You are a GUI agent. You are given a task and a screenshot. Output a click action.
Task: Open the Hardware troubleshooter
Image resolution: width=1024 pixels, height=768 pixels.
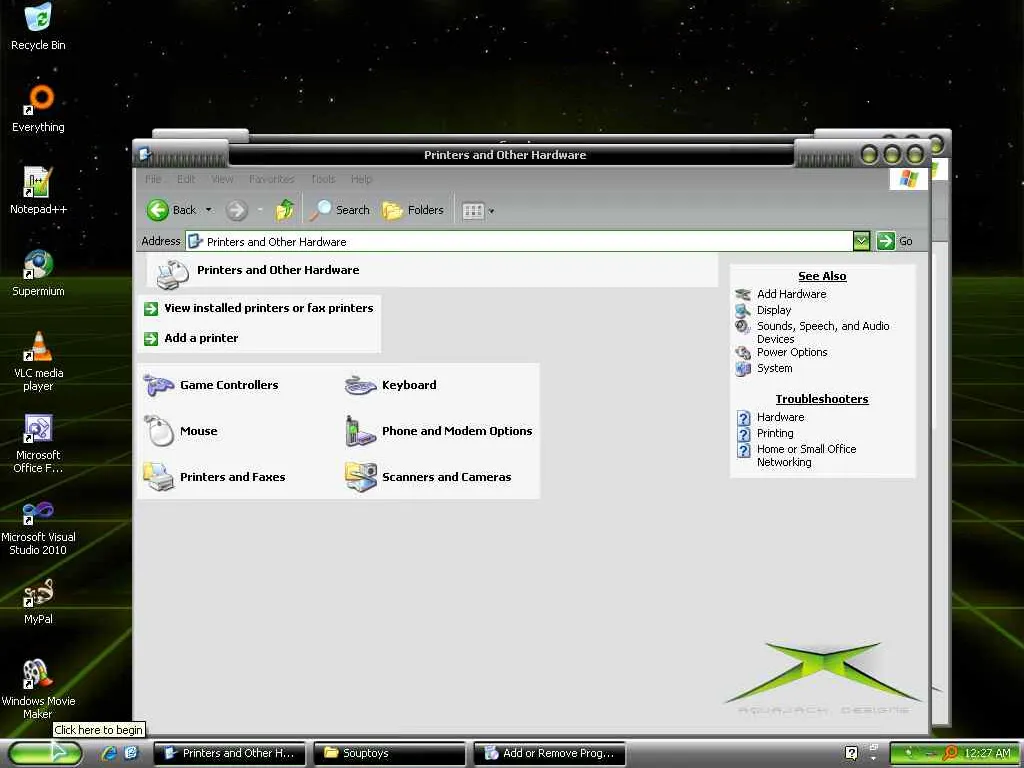click(780, 417)
